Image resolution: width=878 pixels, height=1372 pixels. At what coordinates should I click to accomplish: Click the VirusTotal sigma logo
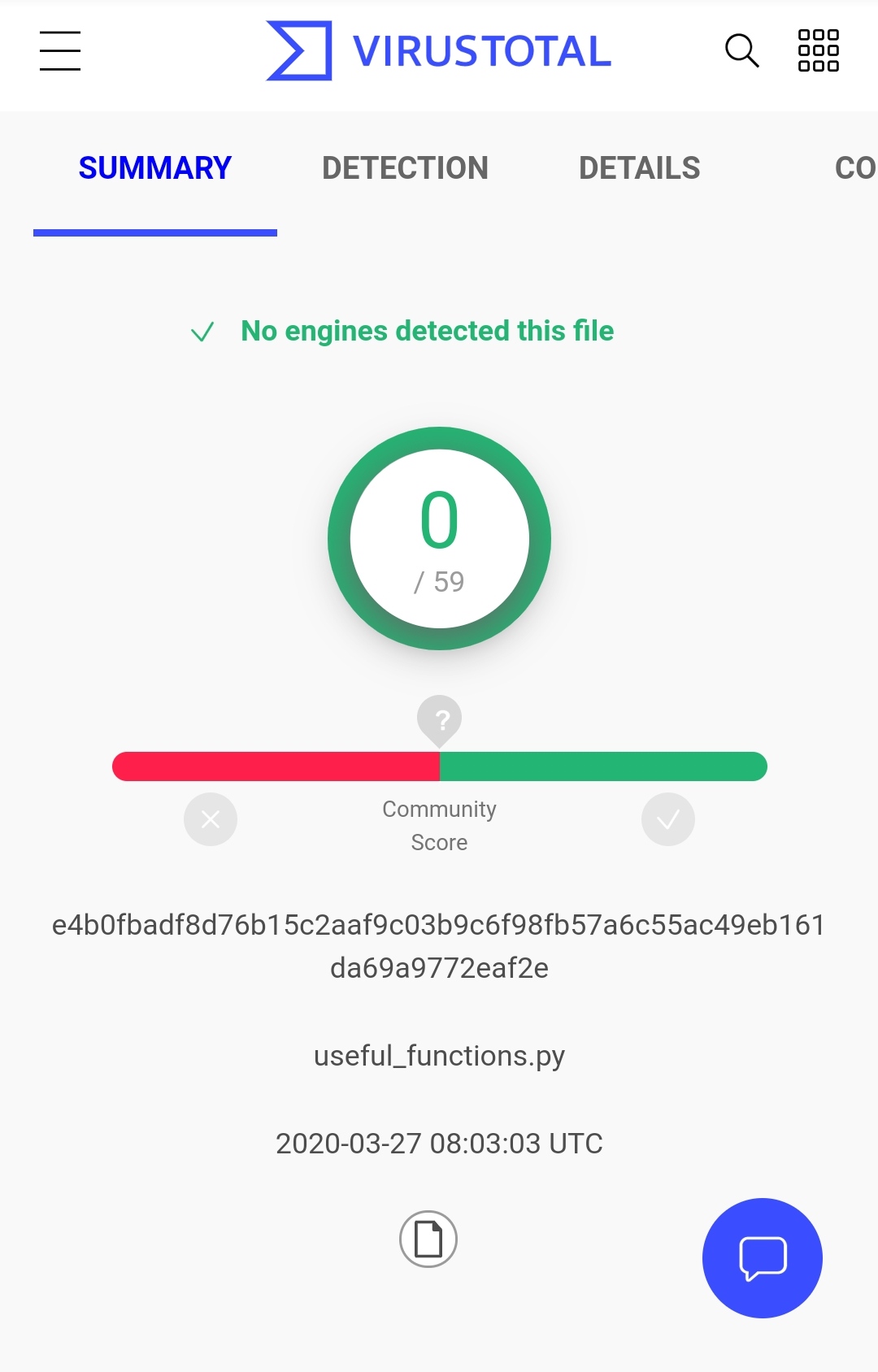tap(299, 51)
